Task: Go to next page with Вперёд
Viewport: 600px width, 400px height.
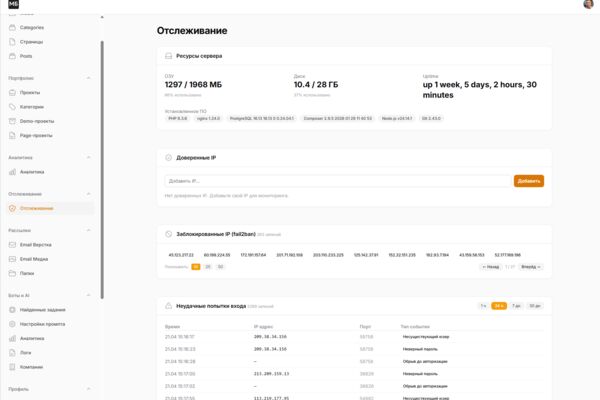Action: point(531,267)
